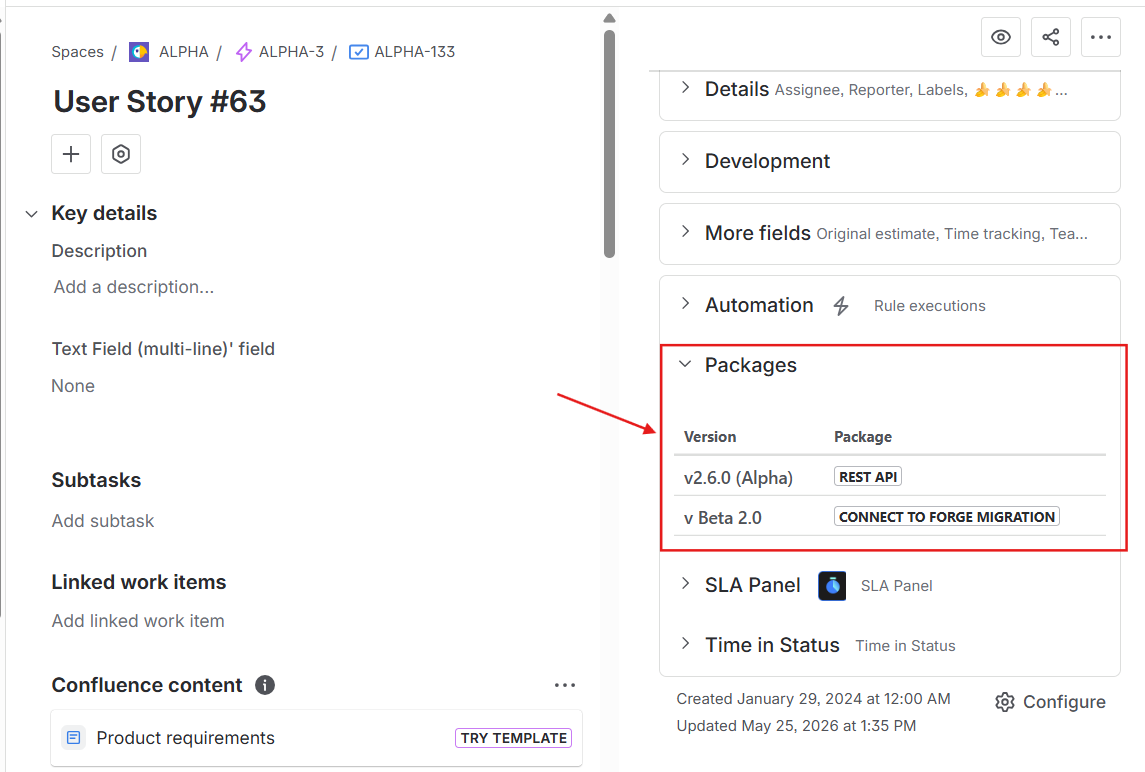Open the share icon button
Image resolution: width=1145 pixels, height=772 pixels.
(x=1050, y=37)
